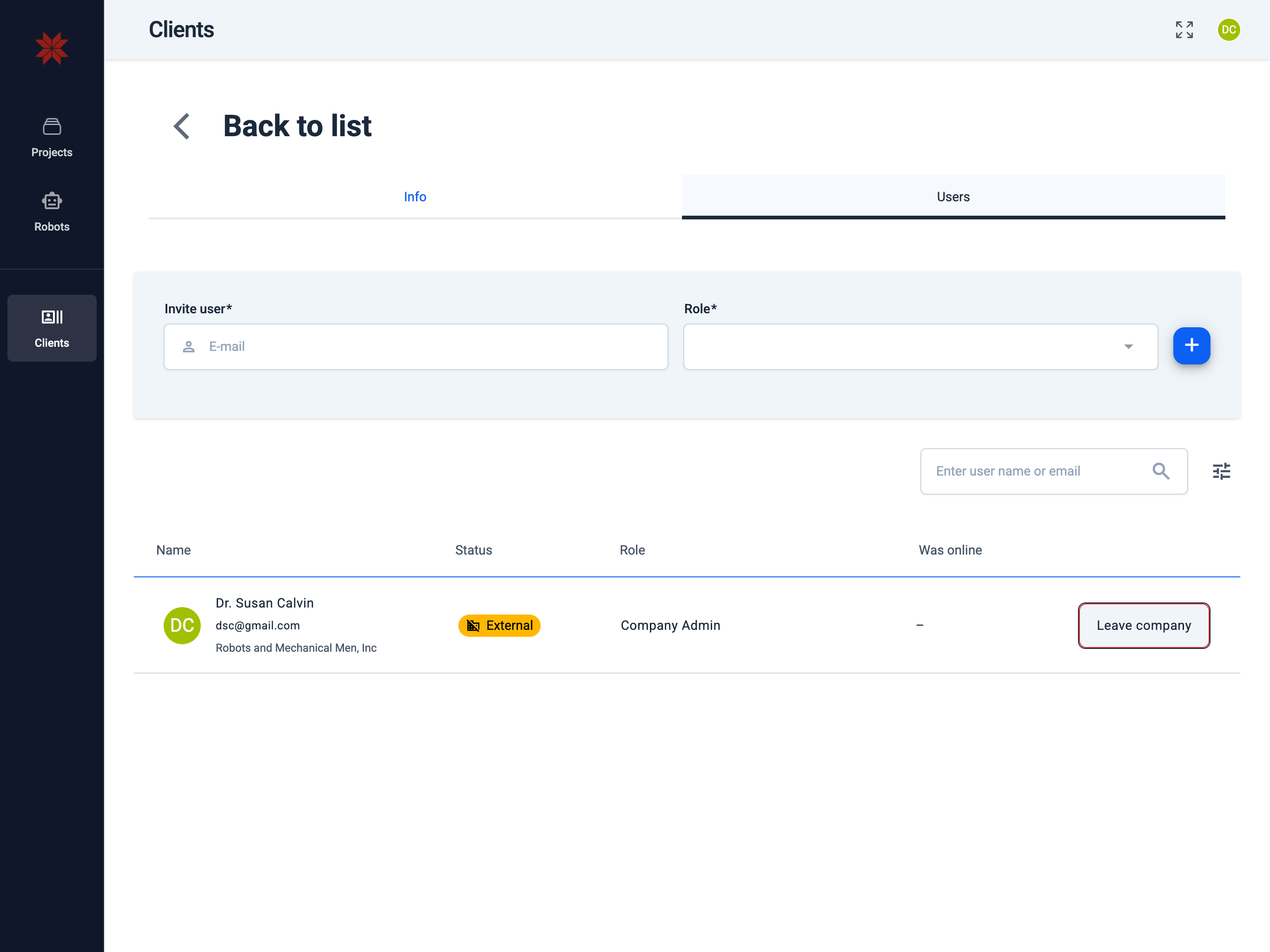Screen dimensions: 1270x952
Task: Select the Users tab
Action: tap(953, 196)
